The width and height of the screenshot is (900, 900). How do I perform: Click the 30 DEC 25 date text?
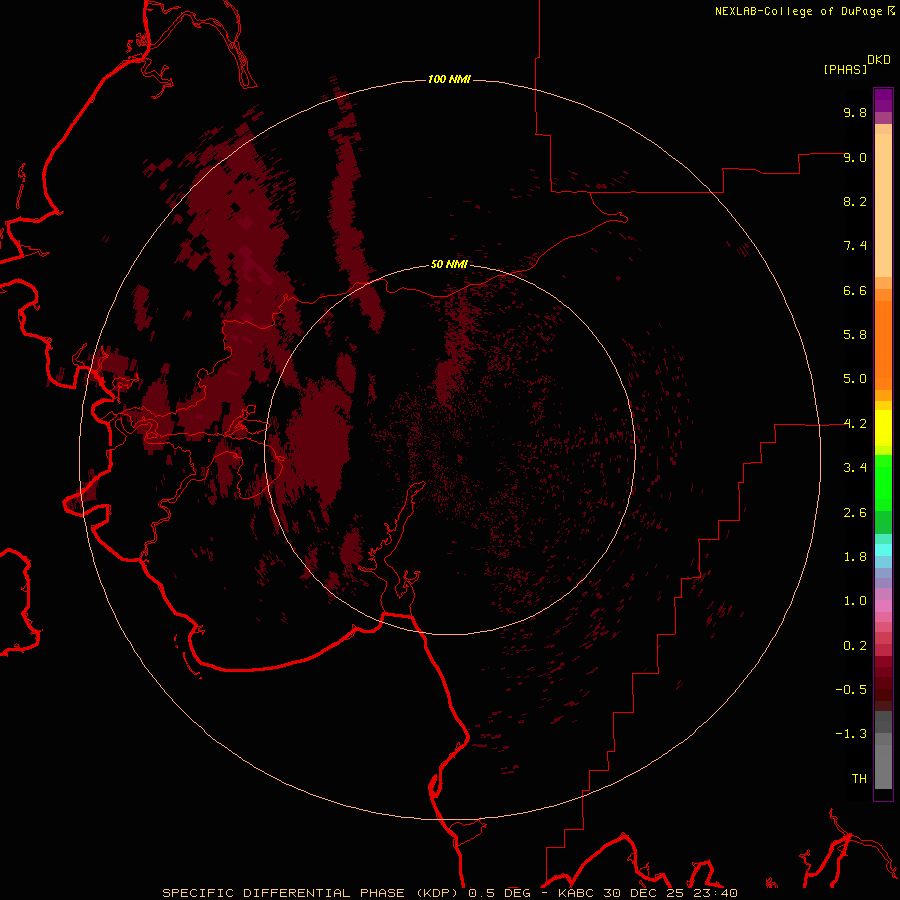coord(643,893)
